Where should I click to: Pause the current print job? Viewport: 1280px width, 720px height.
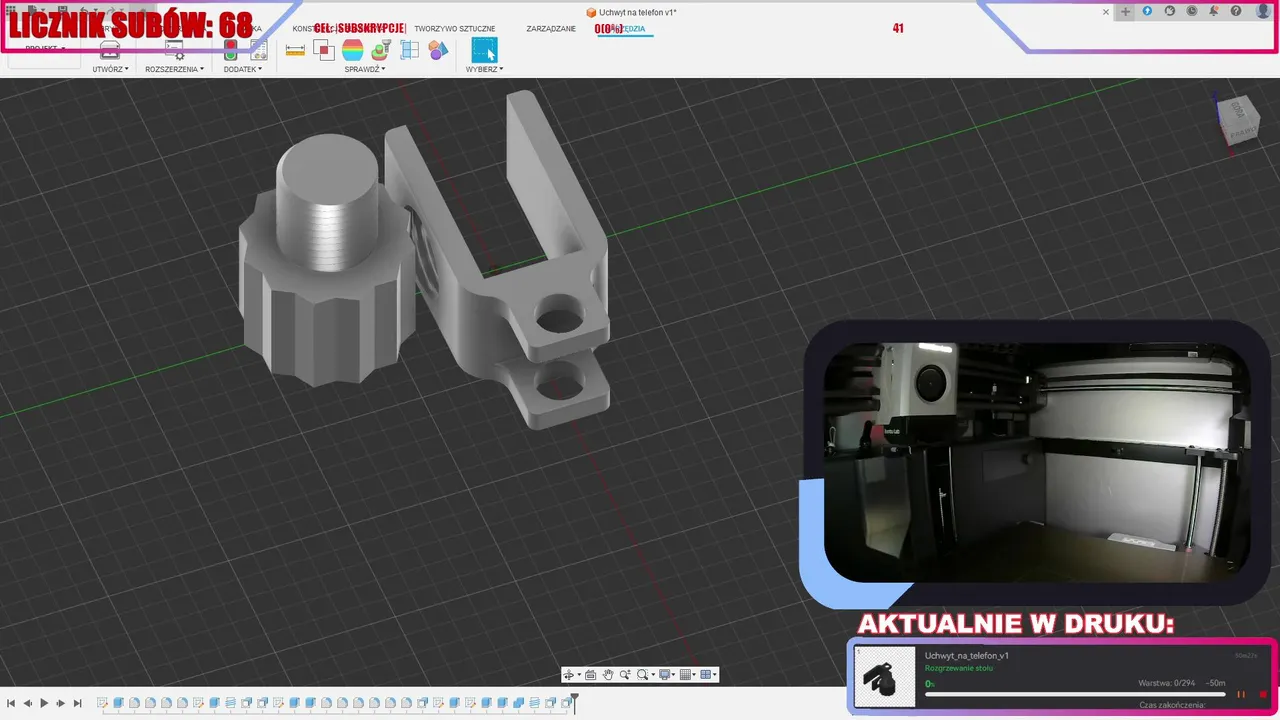pos(1241,694)
